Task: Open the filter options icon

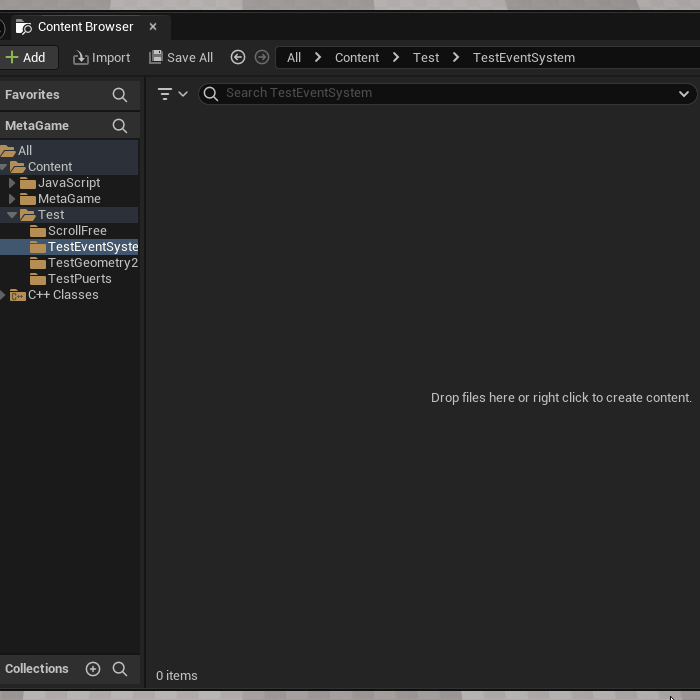Action: point(172,94)
